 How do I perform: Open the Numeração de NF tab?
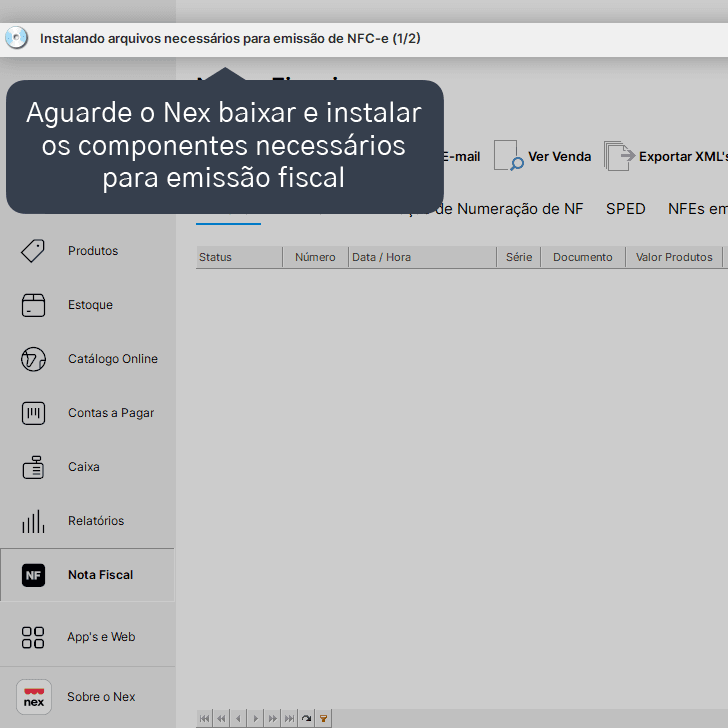(x=508, y=209)
